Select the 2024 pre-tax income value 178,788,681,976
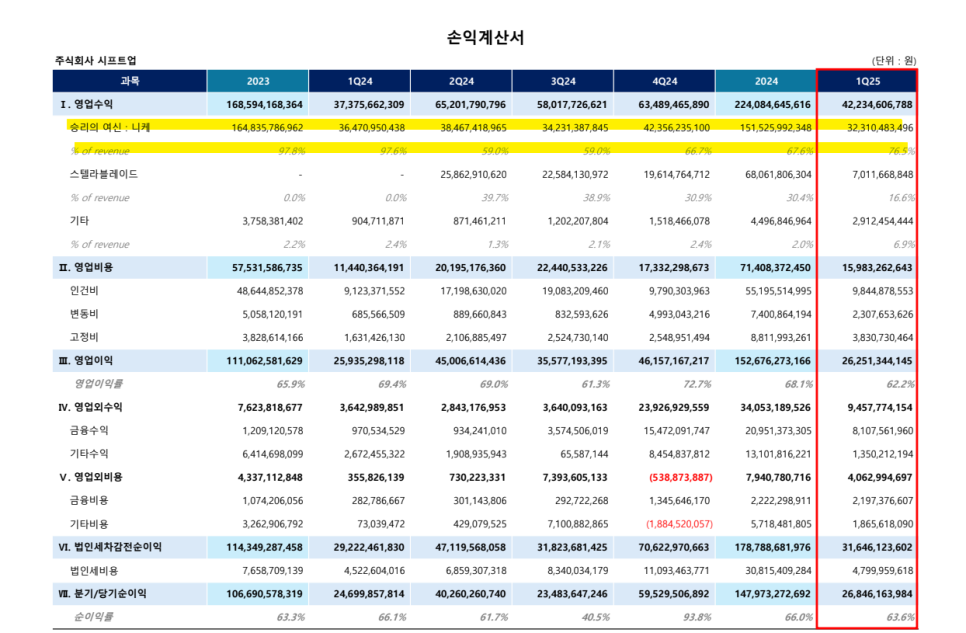 [773, 547]
